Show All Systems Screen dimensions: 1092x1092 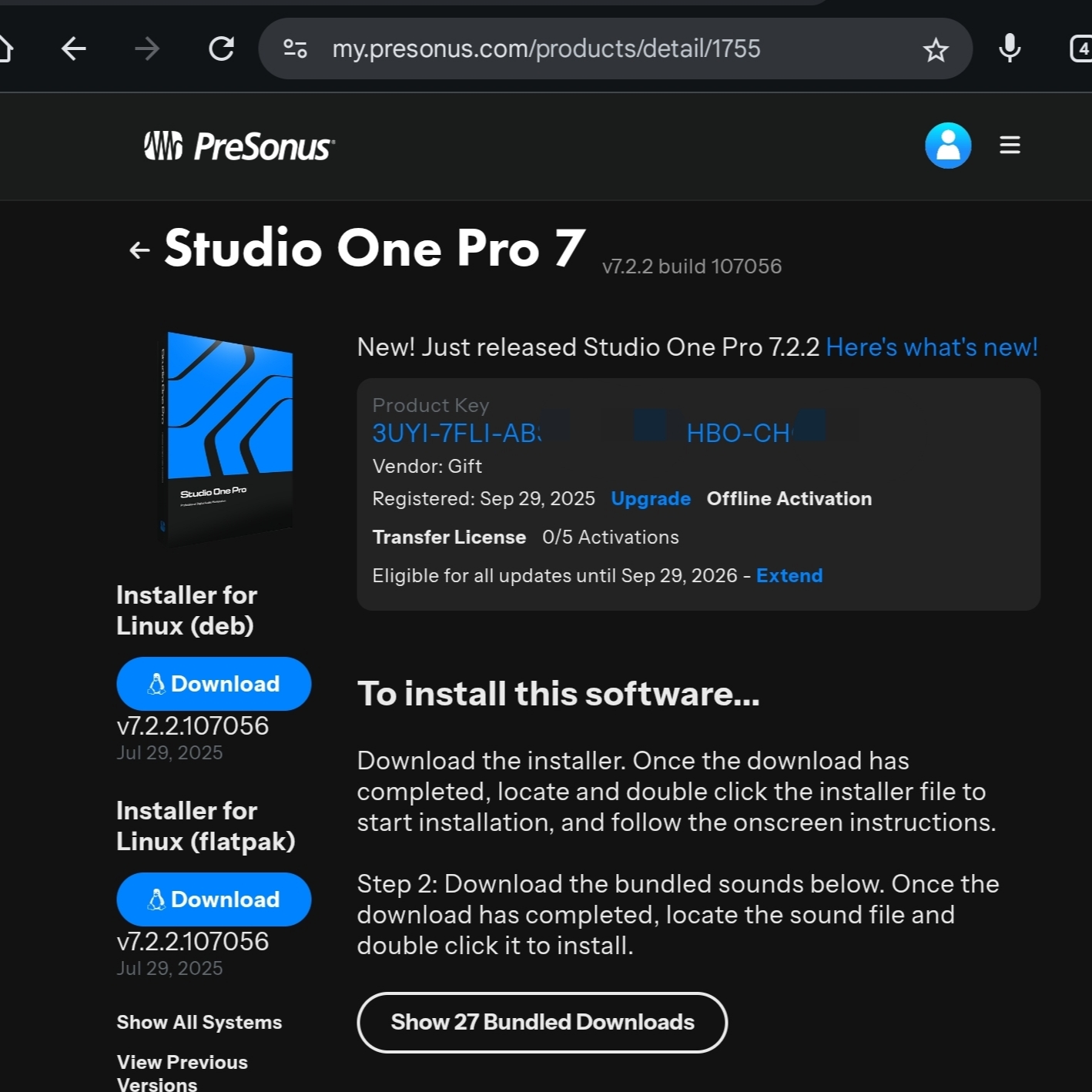(x=199, y=1021)
